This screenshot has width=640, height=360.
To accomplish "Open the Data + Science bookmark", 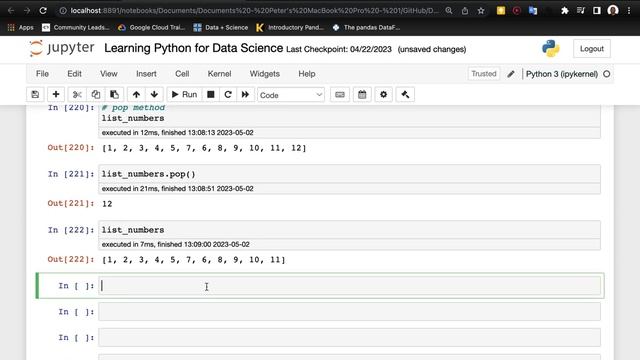I will pos(220,27).
